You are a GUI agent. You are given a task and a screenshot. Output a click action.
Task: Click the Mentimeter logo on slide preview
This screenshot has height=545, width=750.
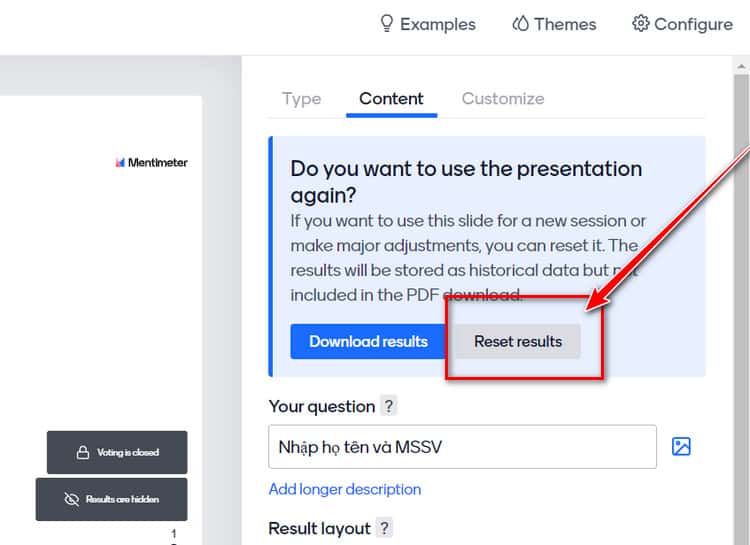click(152, 163)
